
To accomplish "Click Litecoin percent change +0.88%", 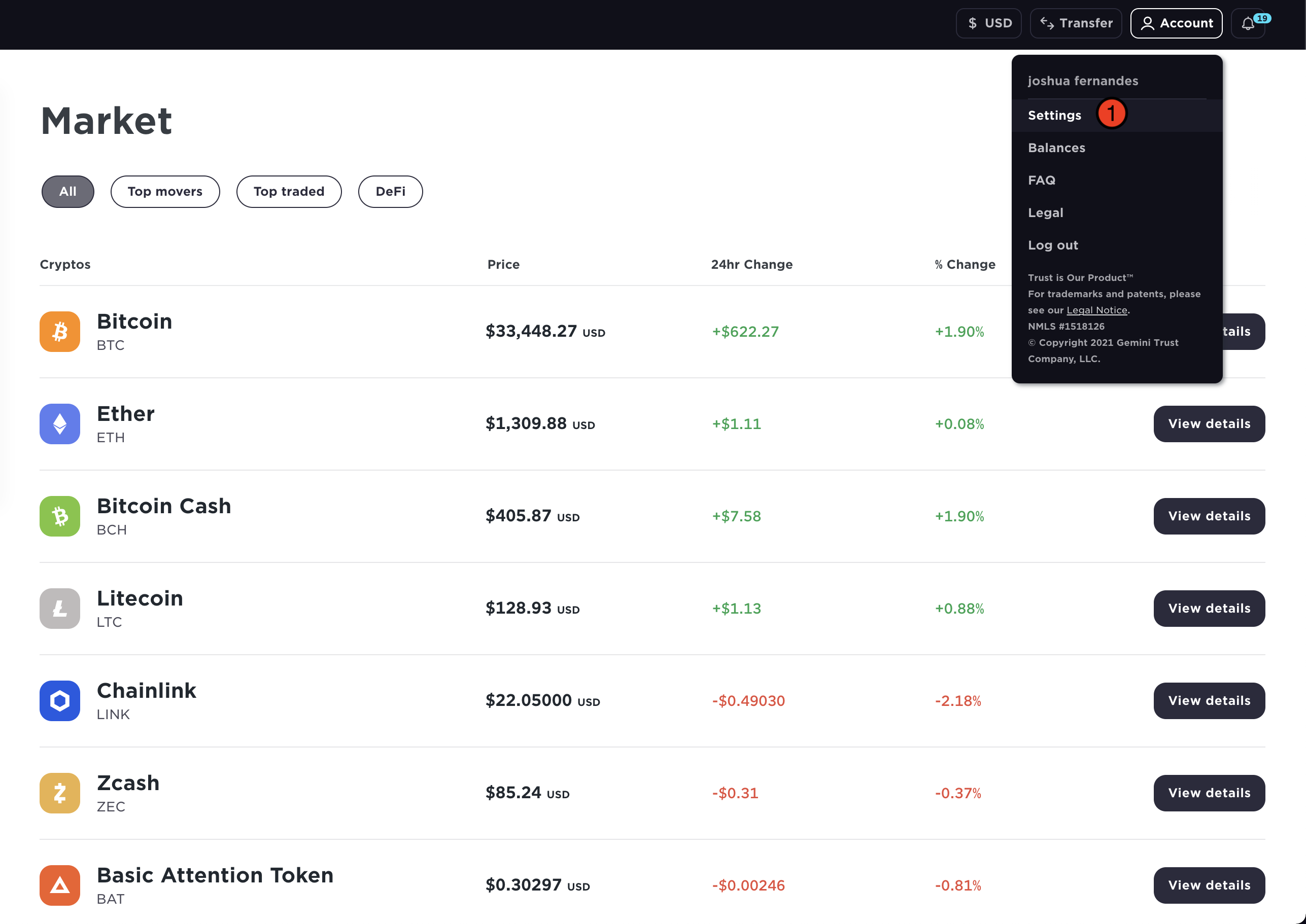I will click(x=959, y=608).
